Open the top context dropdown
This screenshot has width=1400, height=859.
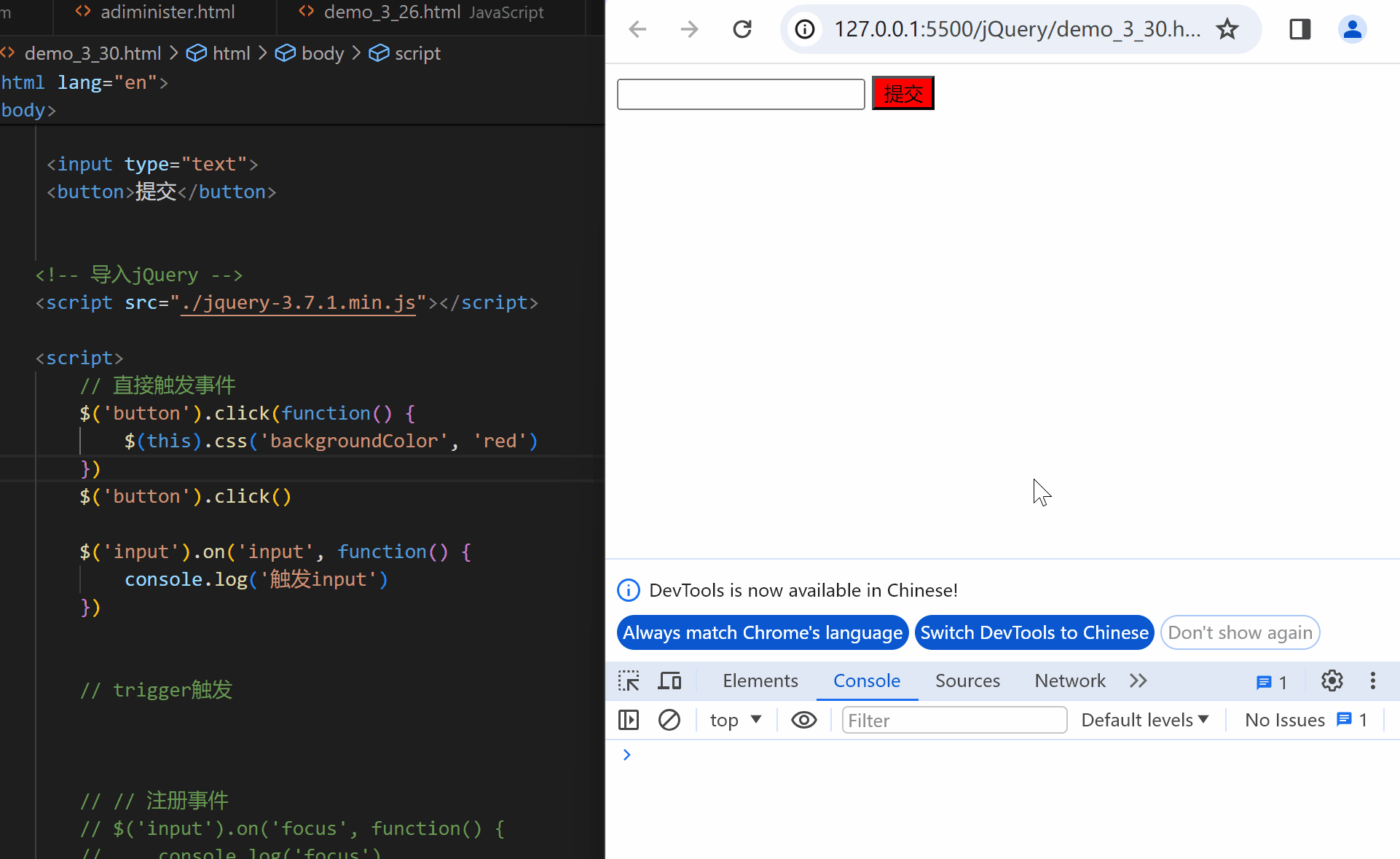pyautogui.click(x=735, y=720)
